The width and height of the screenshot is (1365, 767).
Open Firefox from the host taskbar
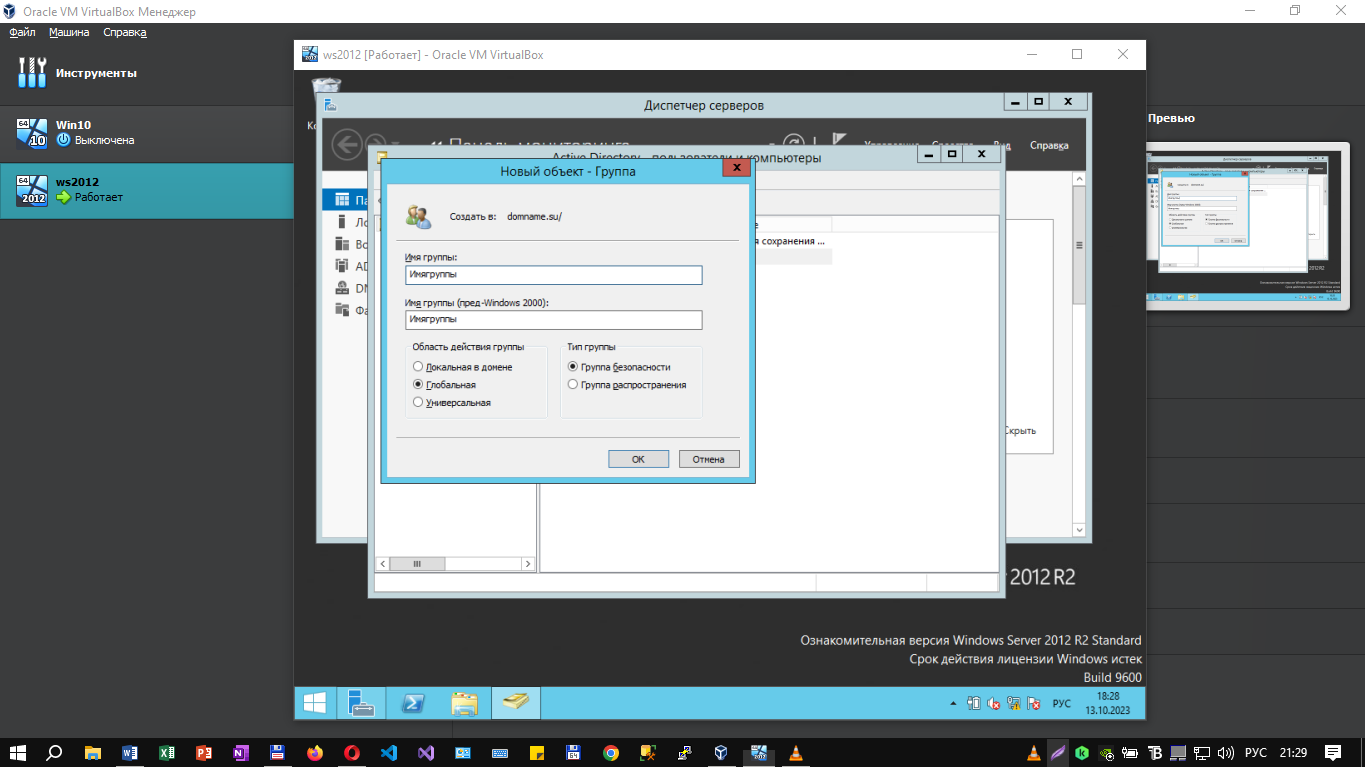(x=315, y=753)
